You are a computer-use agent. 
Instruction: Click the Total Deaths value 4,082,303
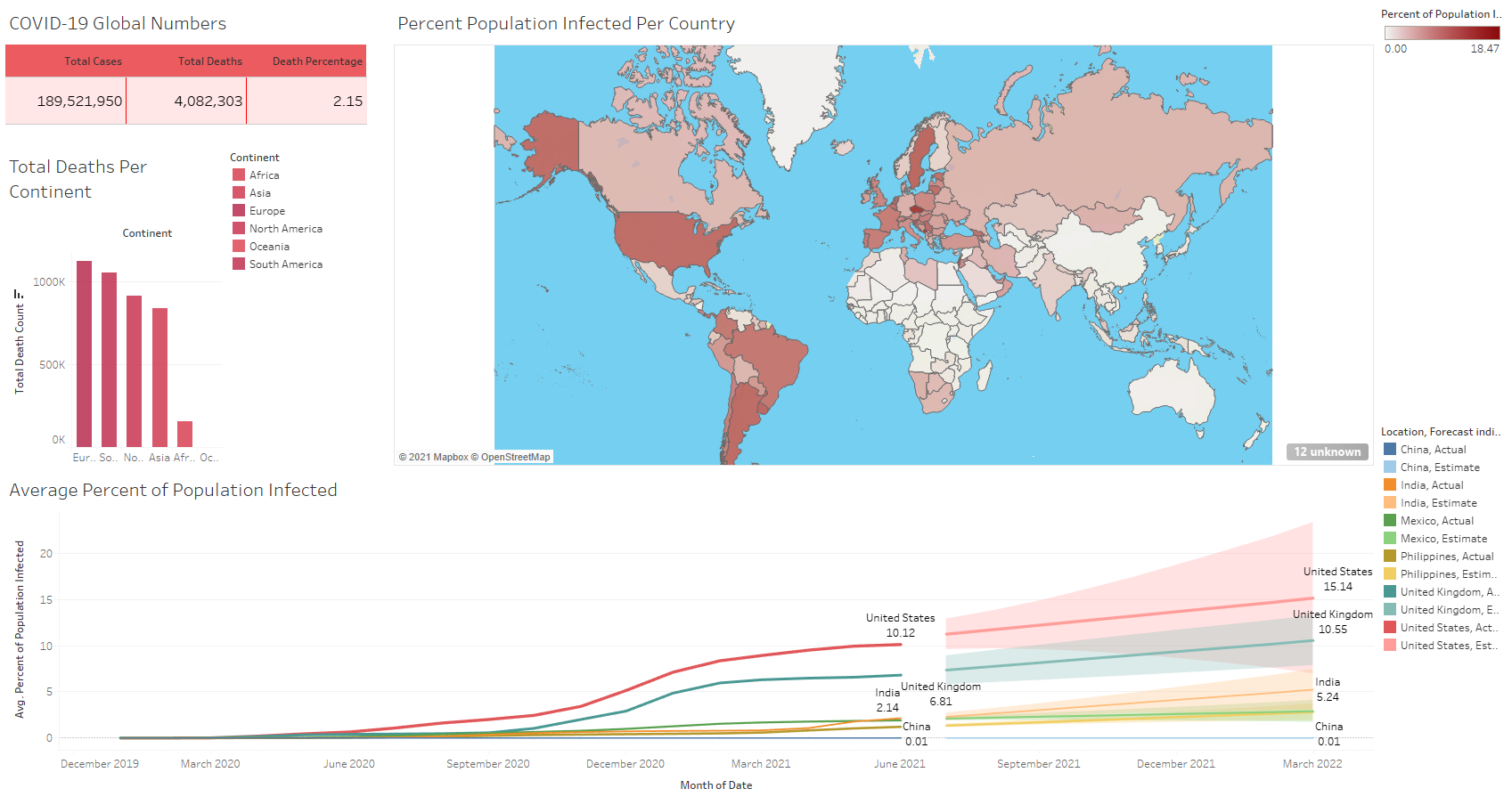[208, 102]
